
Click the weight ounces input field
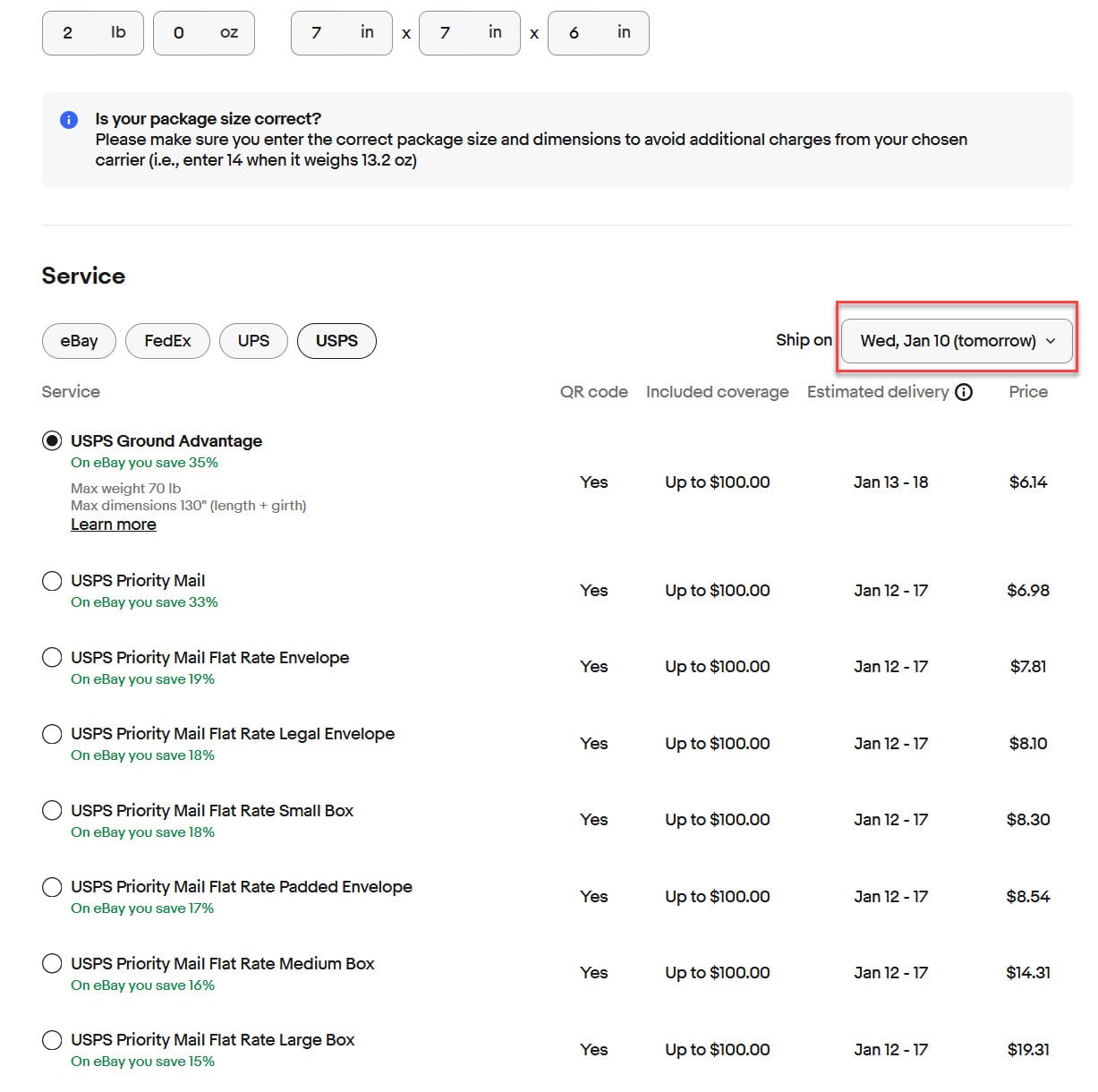(204, 33)
